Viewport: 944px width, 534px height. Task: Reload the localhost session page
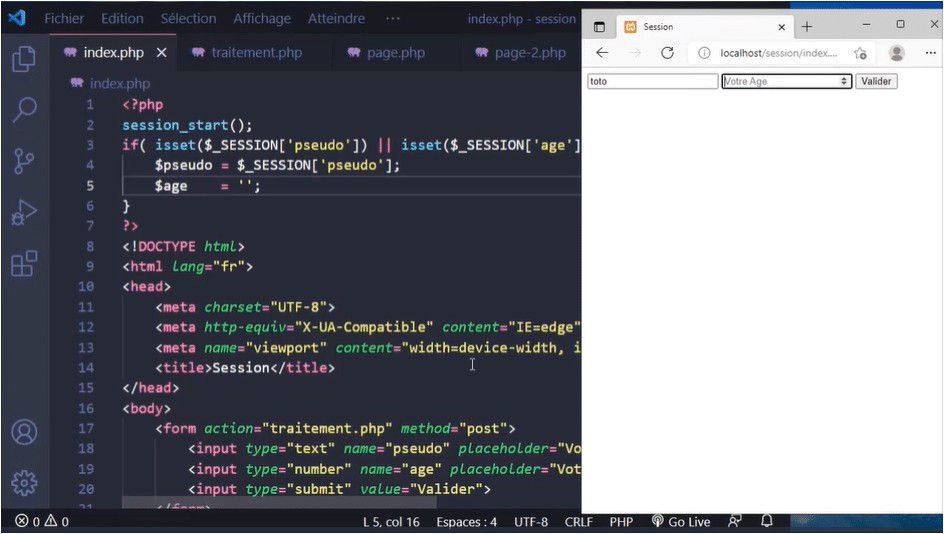[x=667, y=53]
